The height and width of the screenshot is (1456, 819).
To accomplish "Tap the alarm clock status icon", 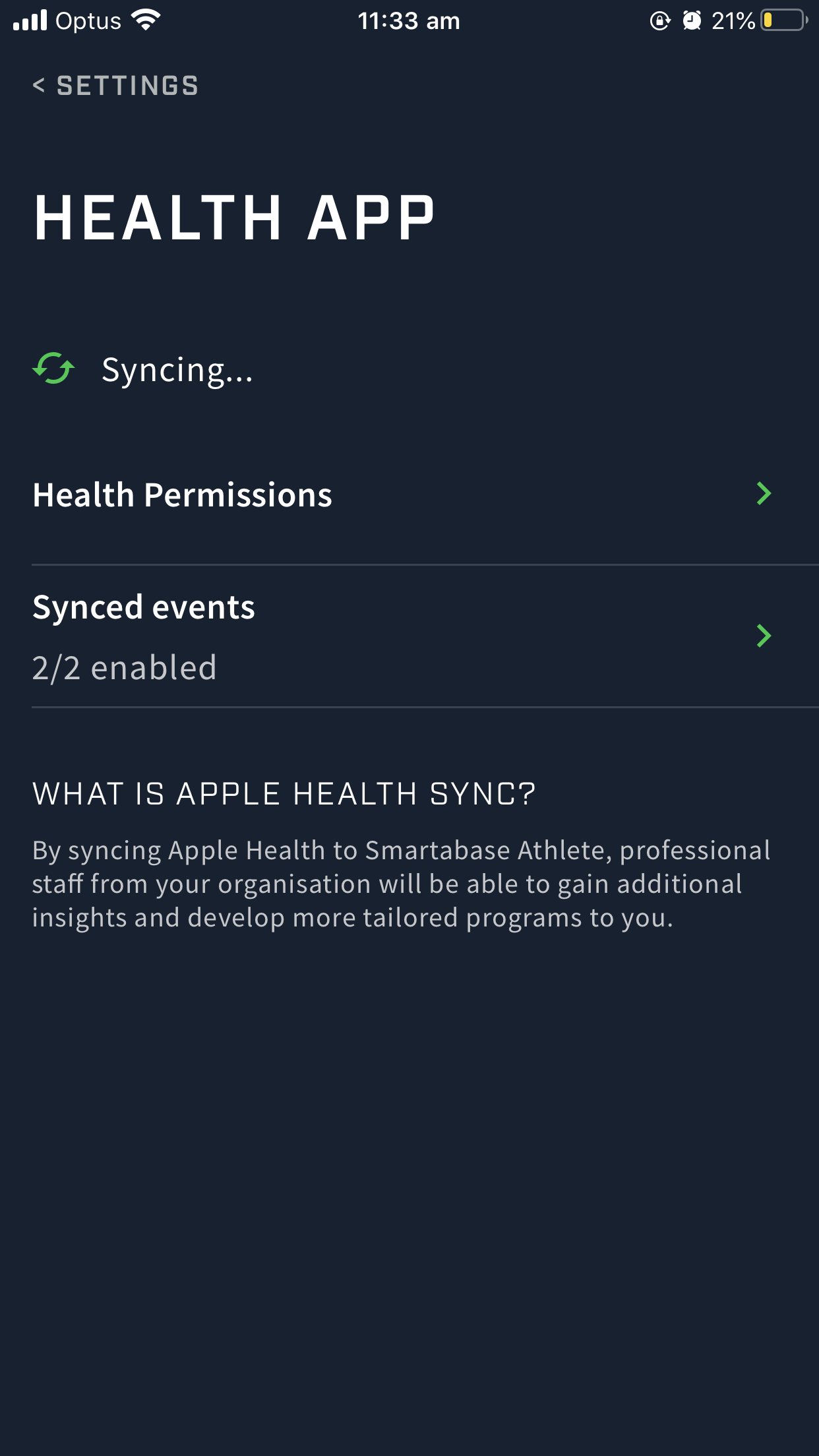I will [x=692, y=20].
